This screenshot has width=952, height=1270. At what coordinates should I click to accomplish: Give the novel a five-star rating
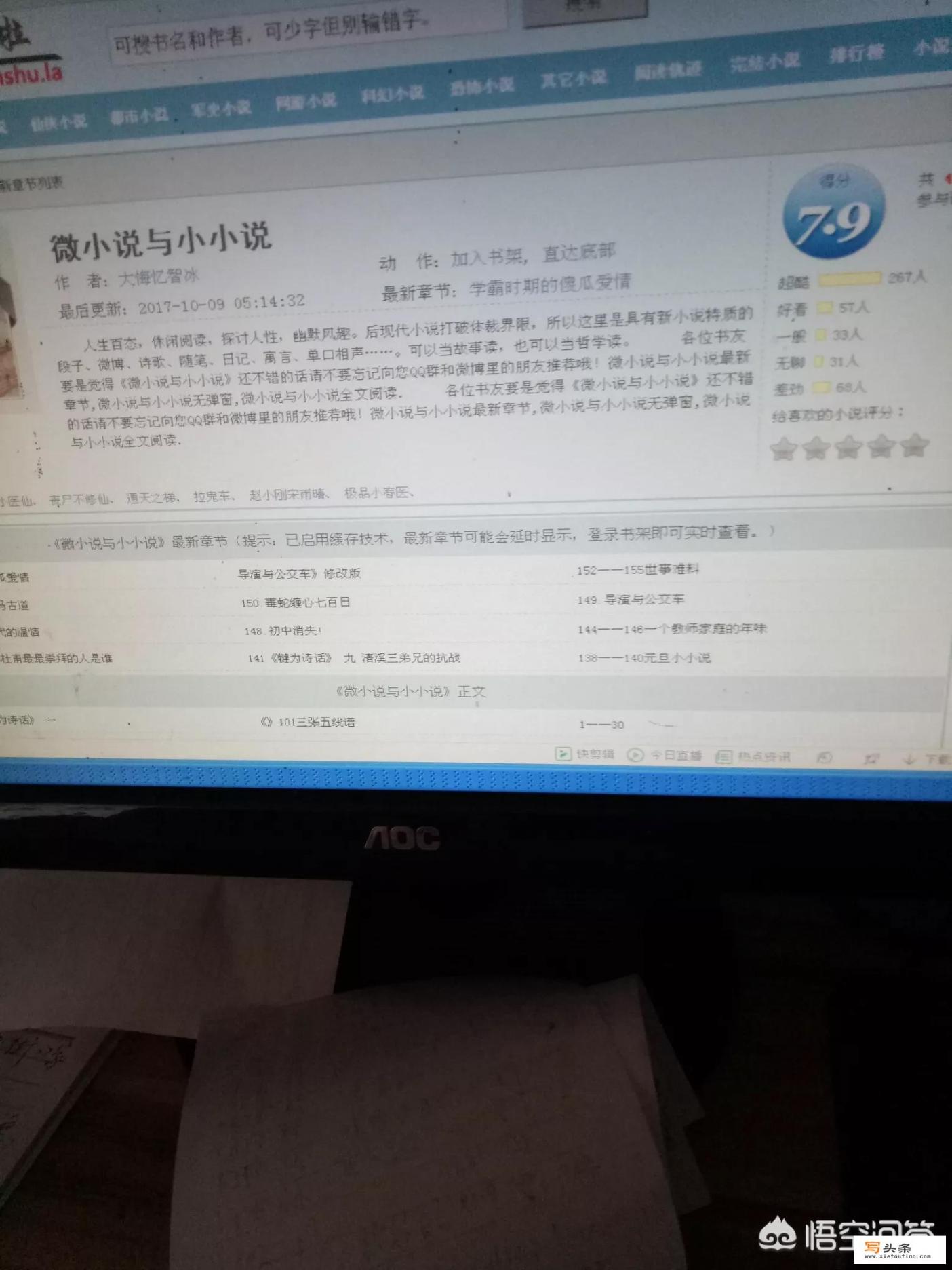[913, 445]
